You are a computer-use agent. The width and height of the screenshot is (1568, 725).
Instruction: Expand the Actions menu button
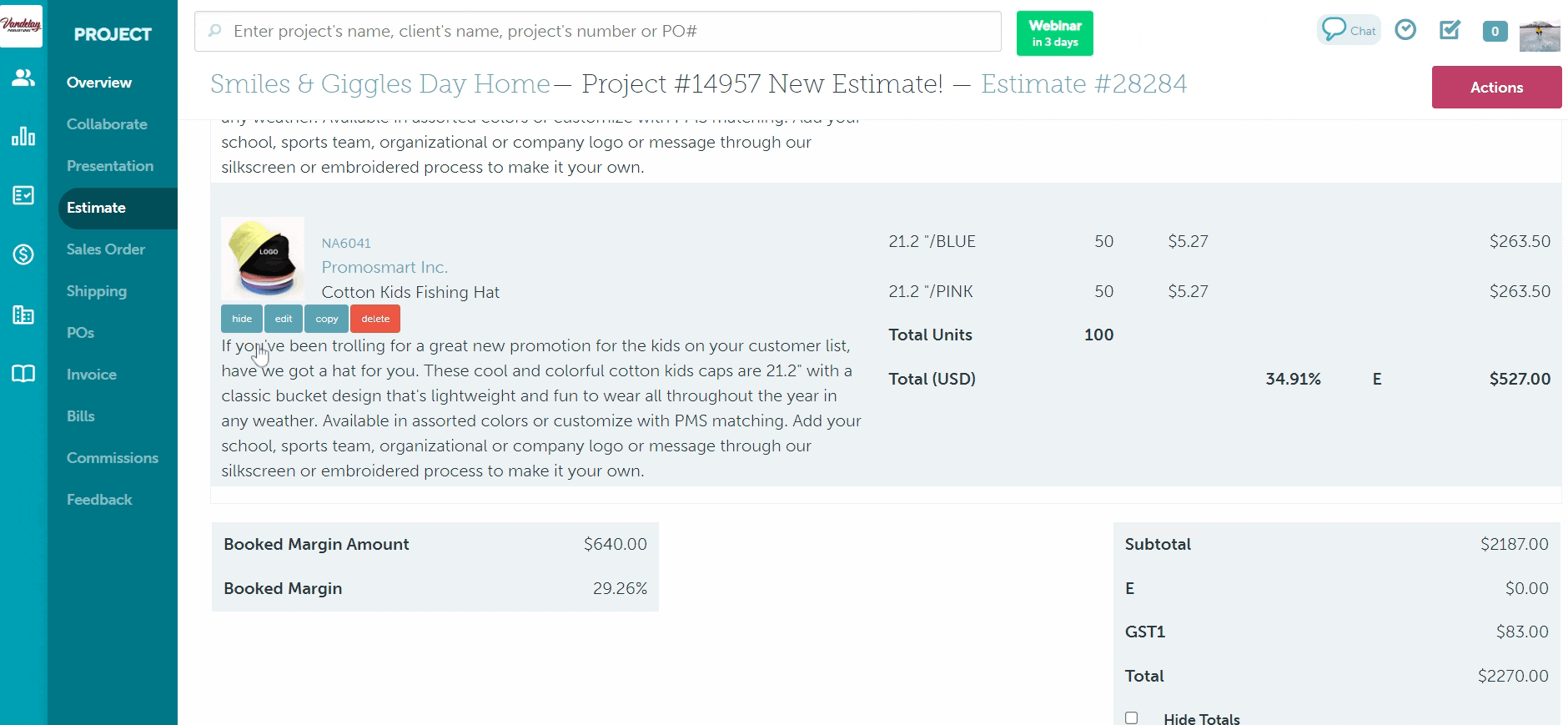pos(1496,88)
